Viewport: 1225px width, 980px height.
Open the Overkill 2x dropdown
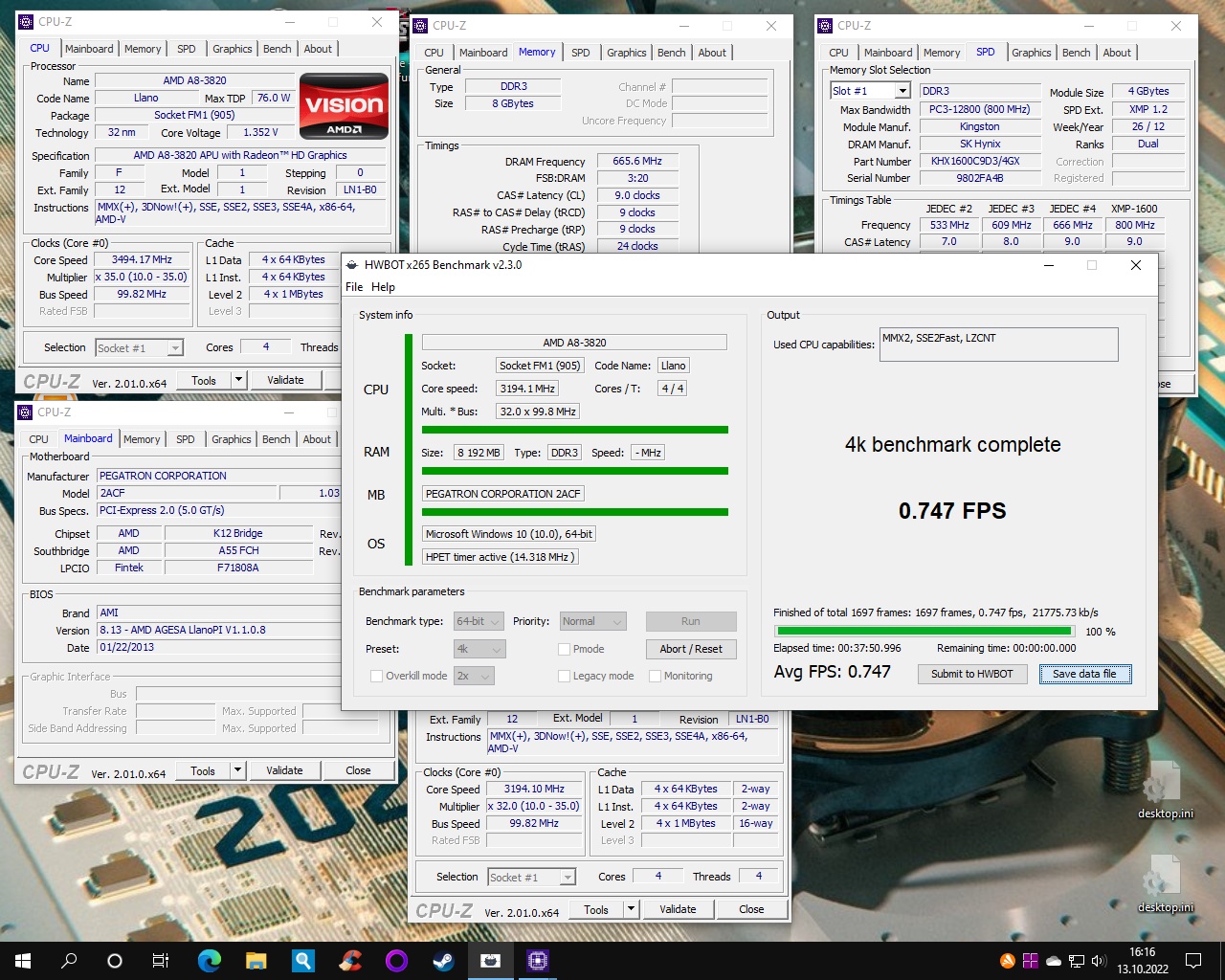(x=474, y=676)
